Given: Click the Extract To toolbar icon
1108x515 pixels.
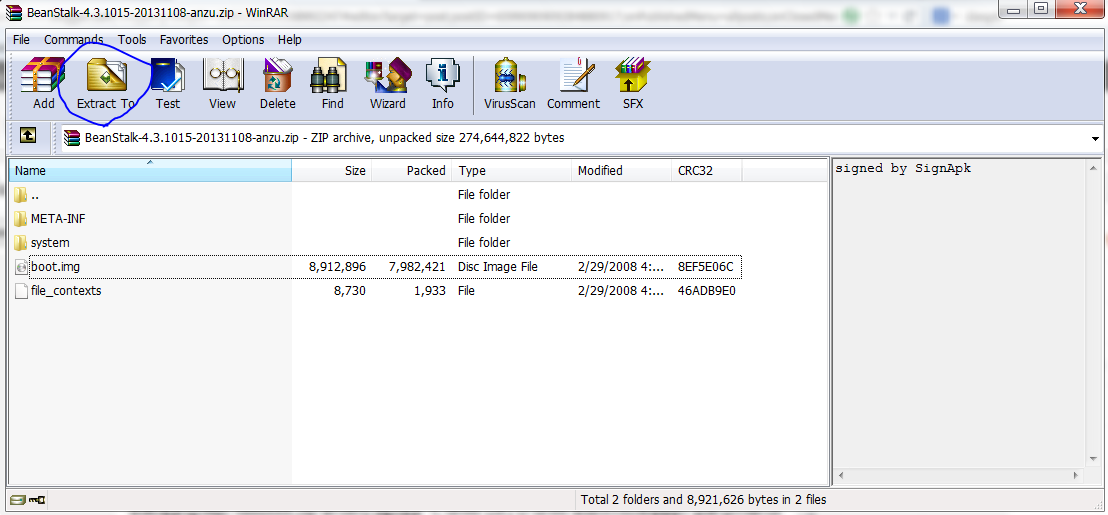Looking at the screenshot, I should click(106, 76).
